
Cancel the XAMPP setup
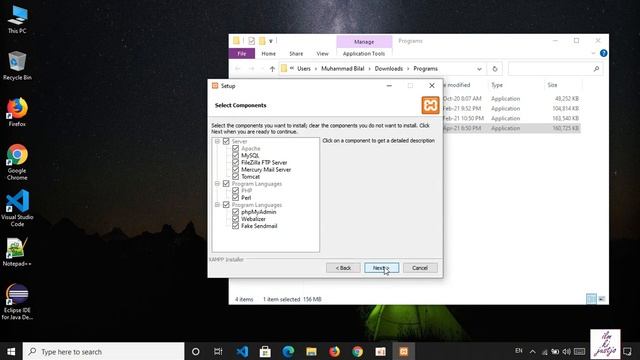[420, 268]
